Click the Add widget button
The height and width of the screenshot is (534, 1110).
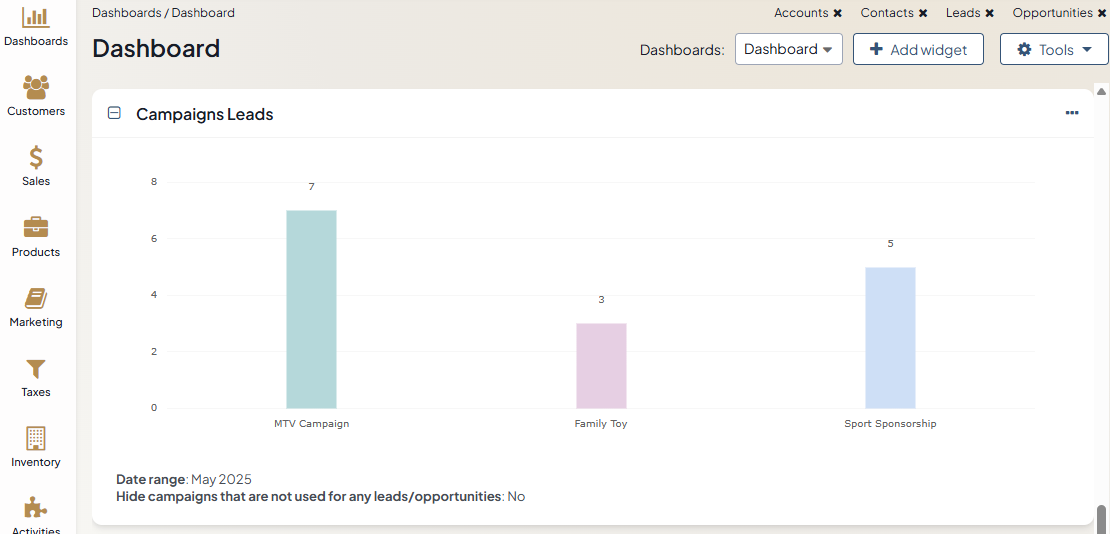[918, 49]
